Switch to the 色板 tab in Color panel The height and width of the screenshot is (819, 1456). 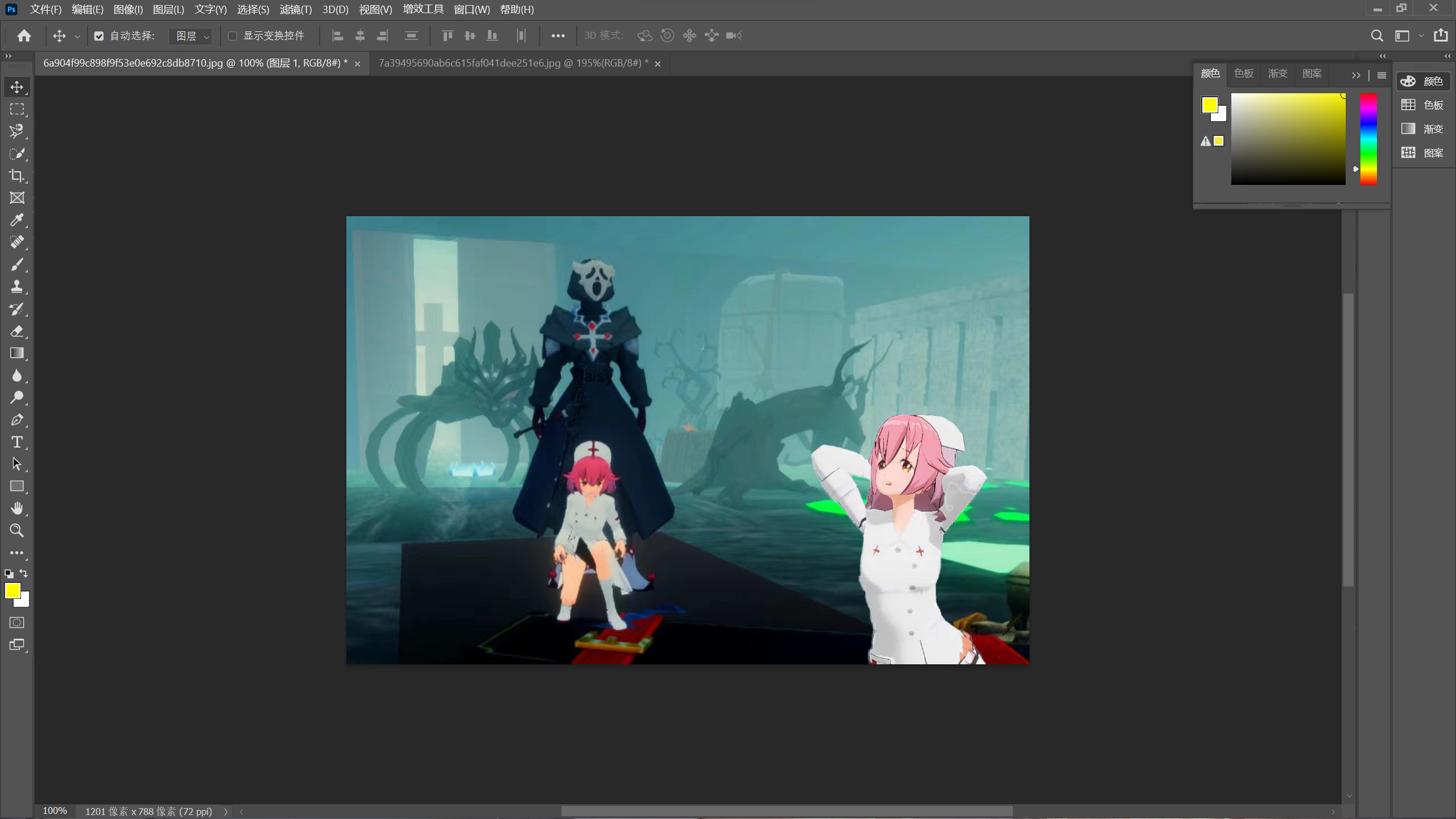pyautogui.click(x=1244, y=73)
